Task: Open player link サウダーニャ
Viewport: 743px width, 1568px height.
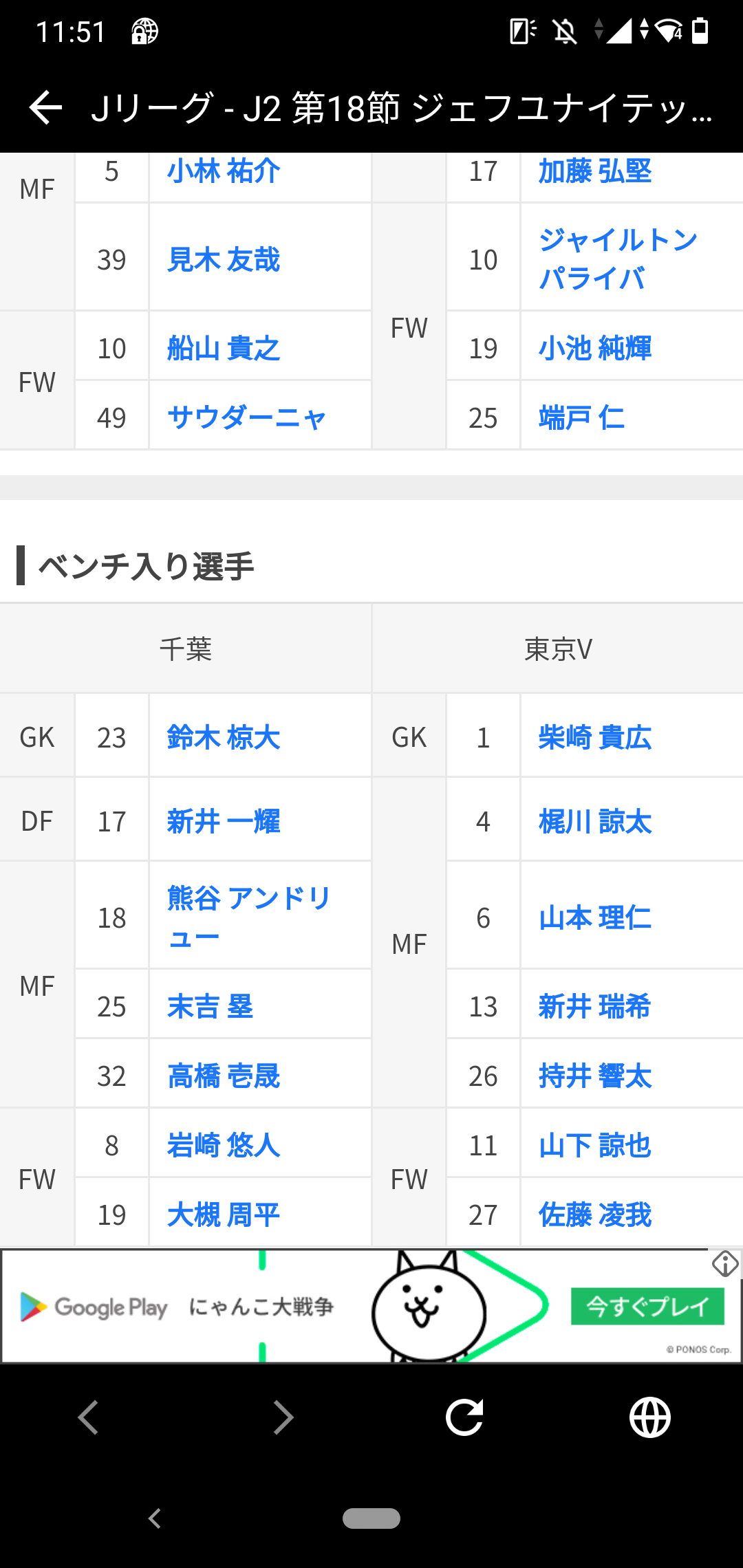Action: (x=246, y=418)
